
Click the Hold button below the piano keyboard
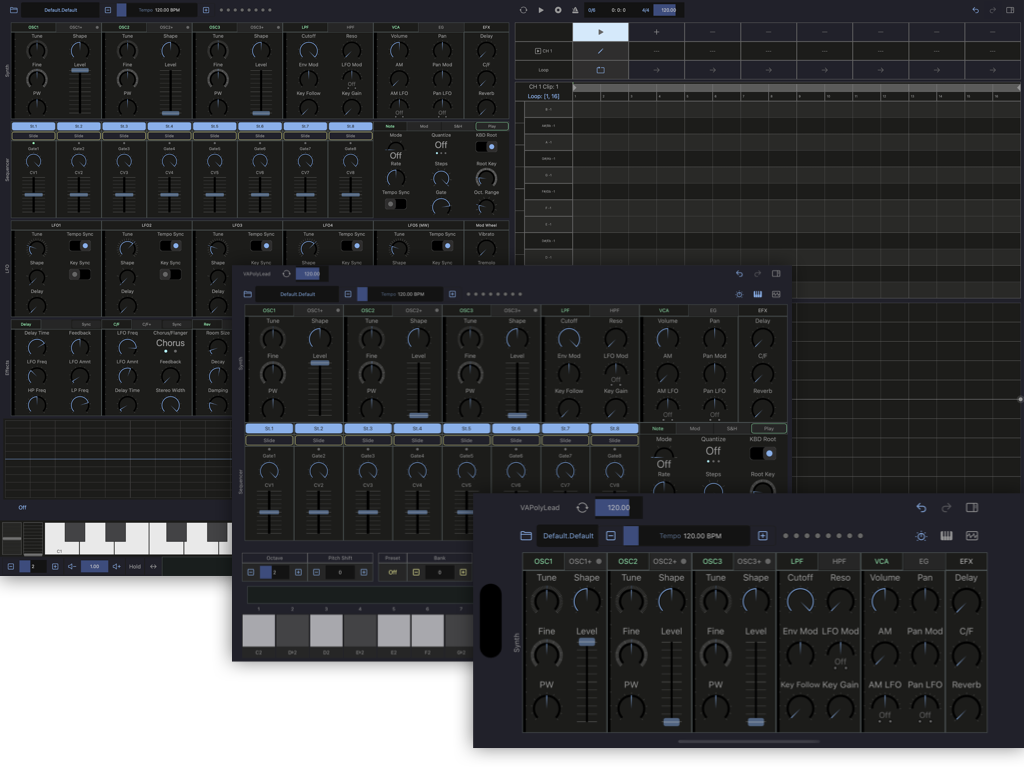click(x=134, y=566)
